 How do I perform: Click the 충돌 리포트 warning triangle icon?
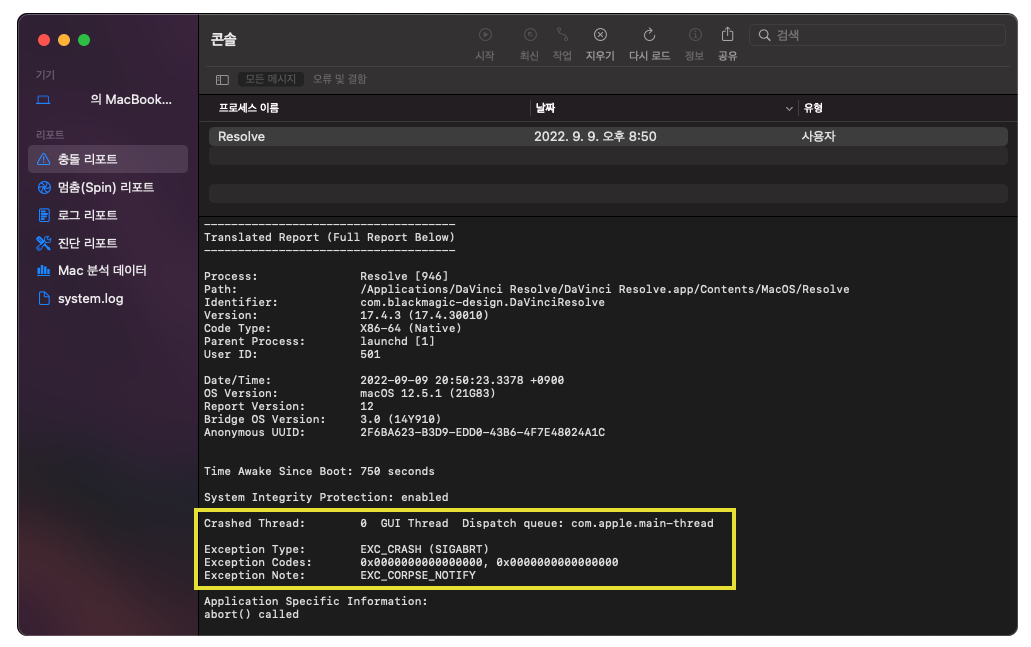pos(43,159)
